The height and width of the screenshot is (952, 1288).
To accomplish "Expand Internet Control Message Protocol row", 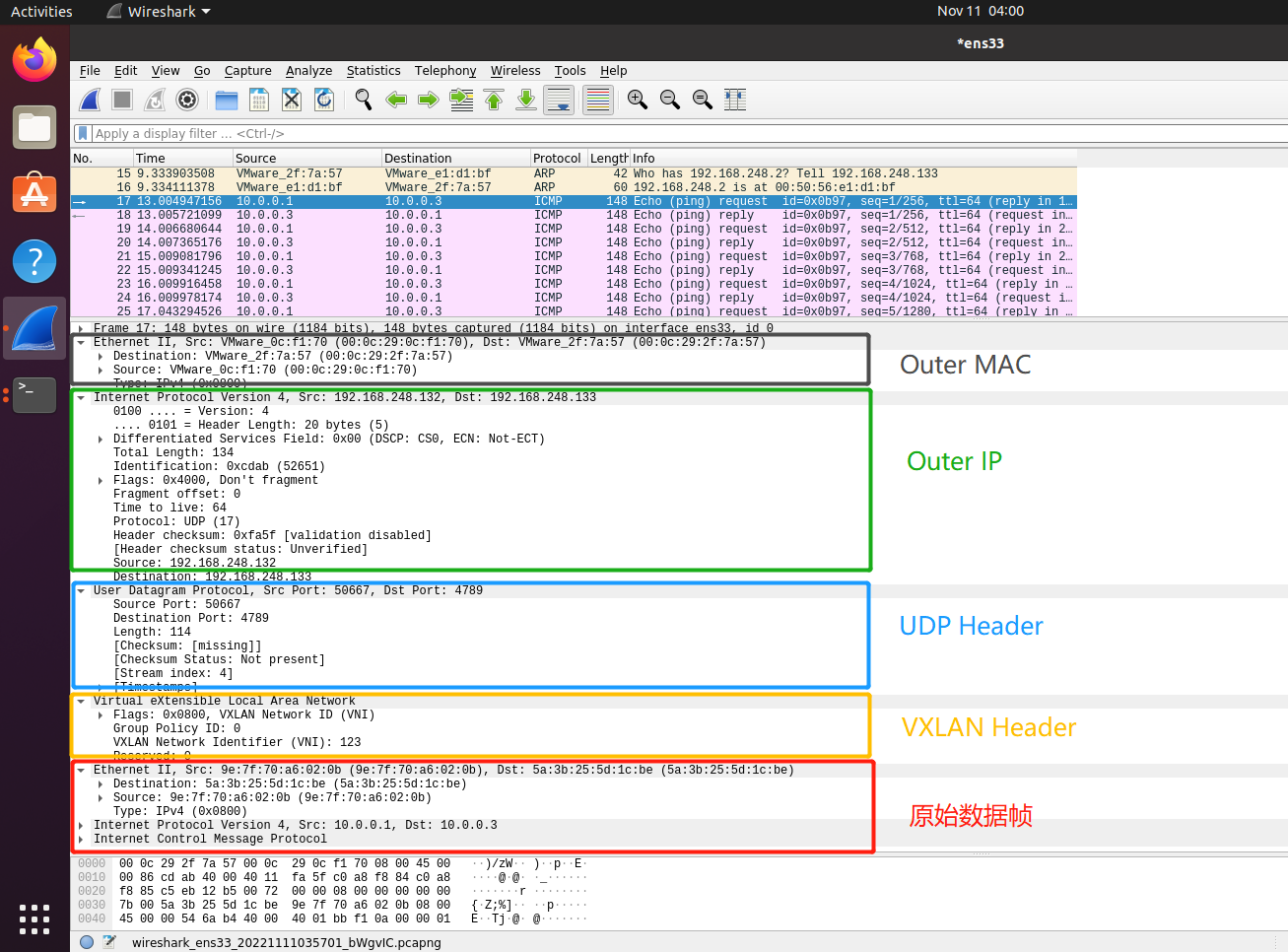I will click(x=81, y=839).
